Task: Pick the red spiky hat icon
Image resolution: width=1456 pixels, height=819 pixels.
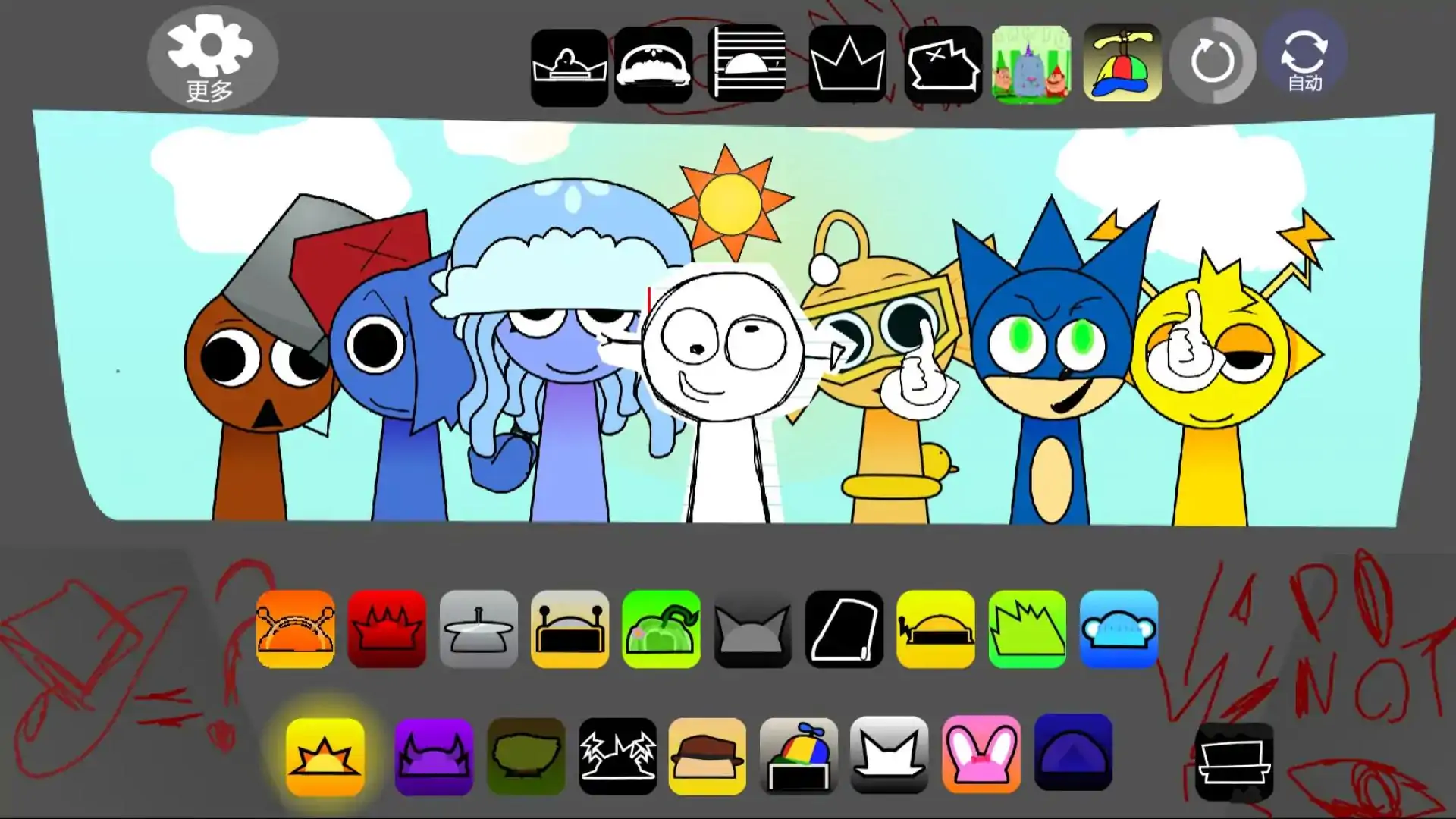Action: coord(388,629)
